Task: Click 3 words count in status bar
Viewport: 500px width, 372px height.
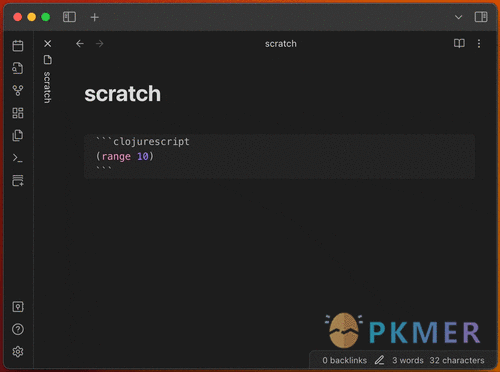Action: tap(408, 360)
